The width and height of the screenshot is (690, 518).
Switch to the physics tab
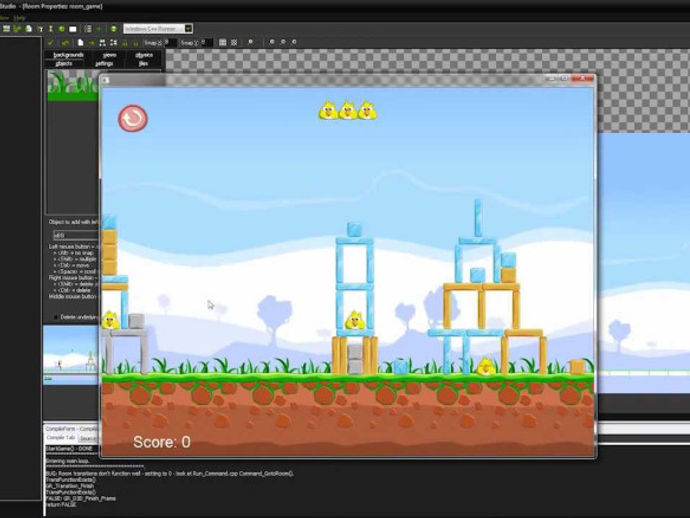[x=144, y=55]
